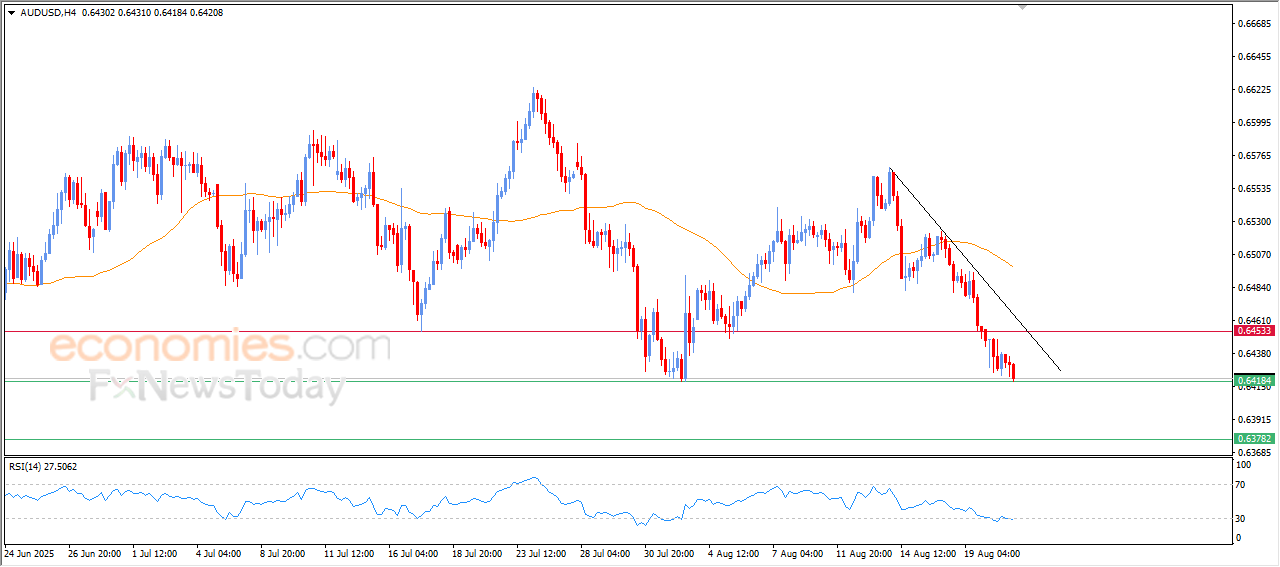
Task: Click 0.66455 on the price axis
Action: tap(1254, 56)
